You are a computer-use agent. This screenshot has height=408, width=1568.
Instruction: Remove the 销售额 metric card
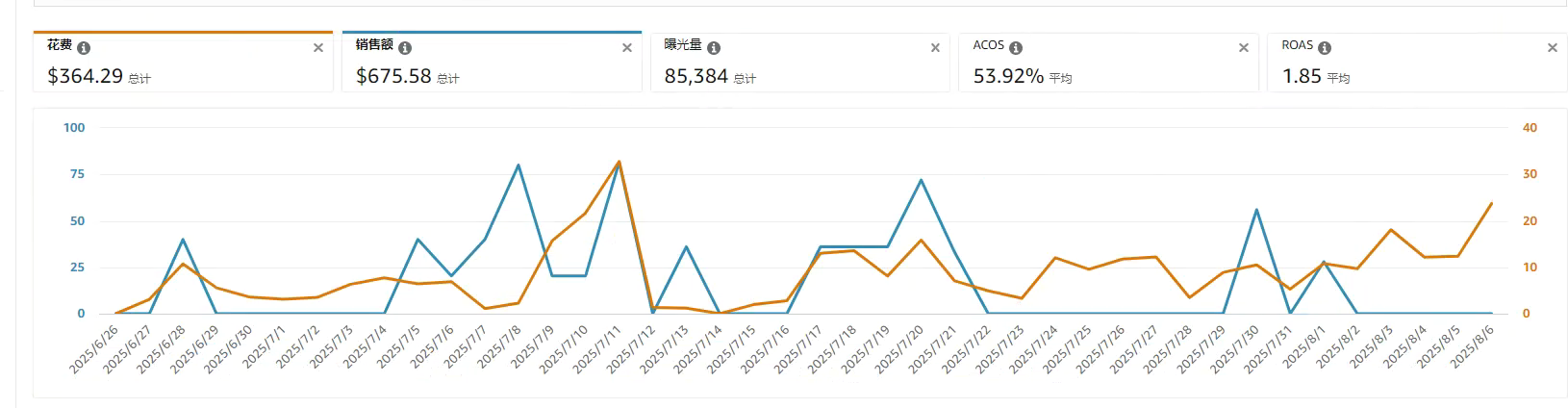(x=627, y=48)
